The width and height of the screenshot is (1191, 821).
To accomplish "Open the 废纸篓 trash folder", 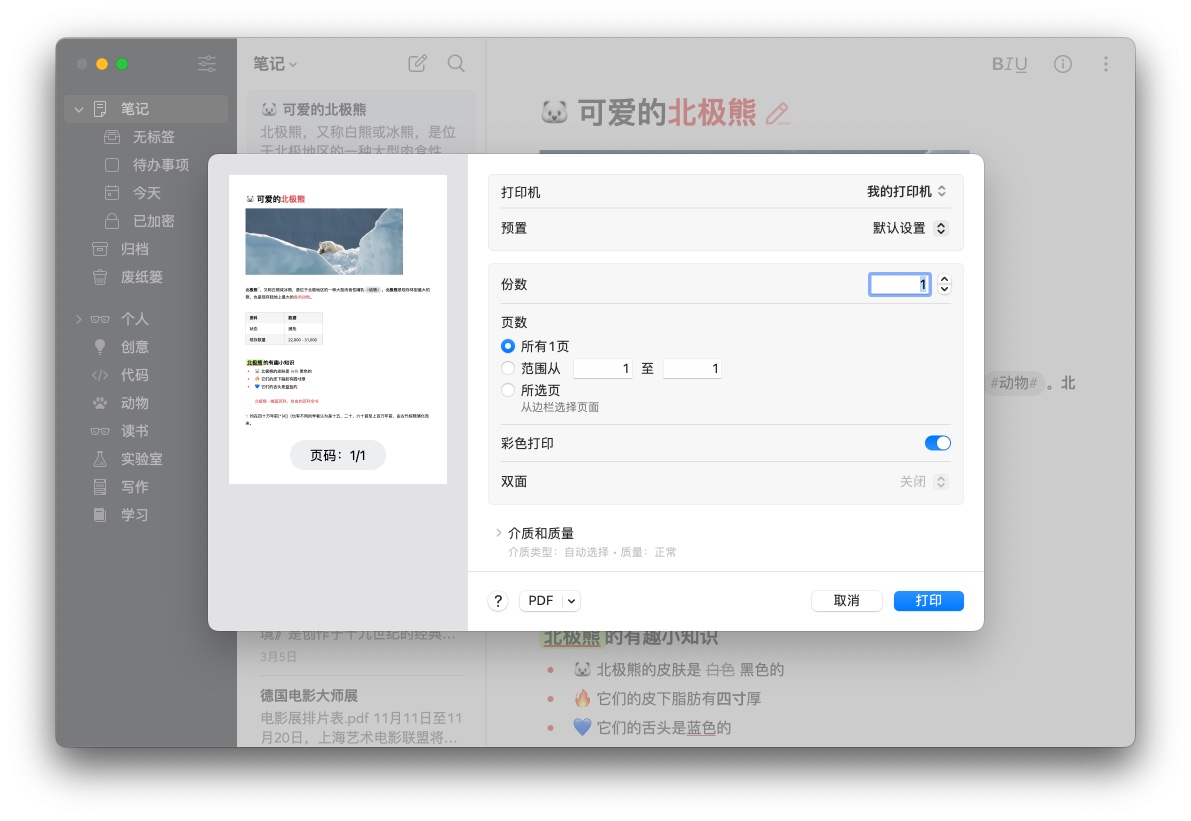I will 141,277.
